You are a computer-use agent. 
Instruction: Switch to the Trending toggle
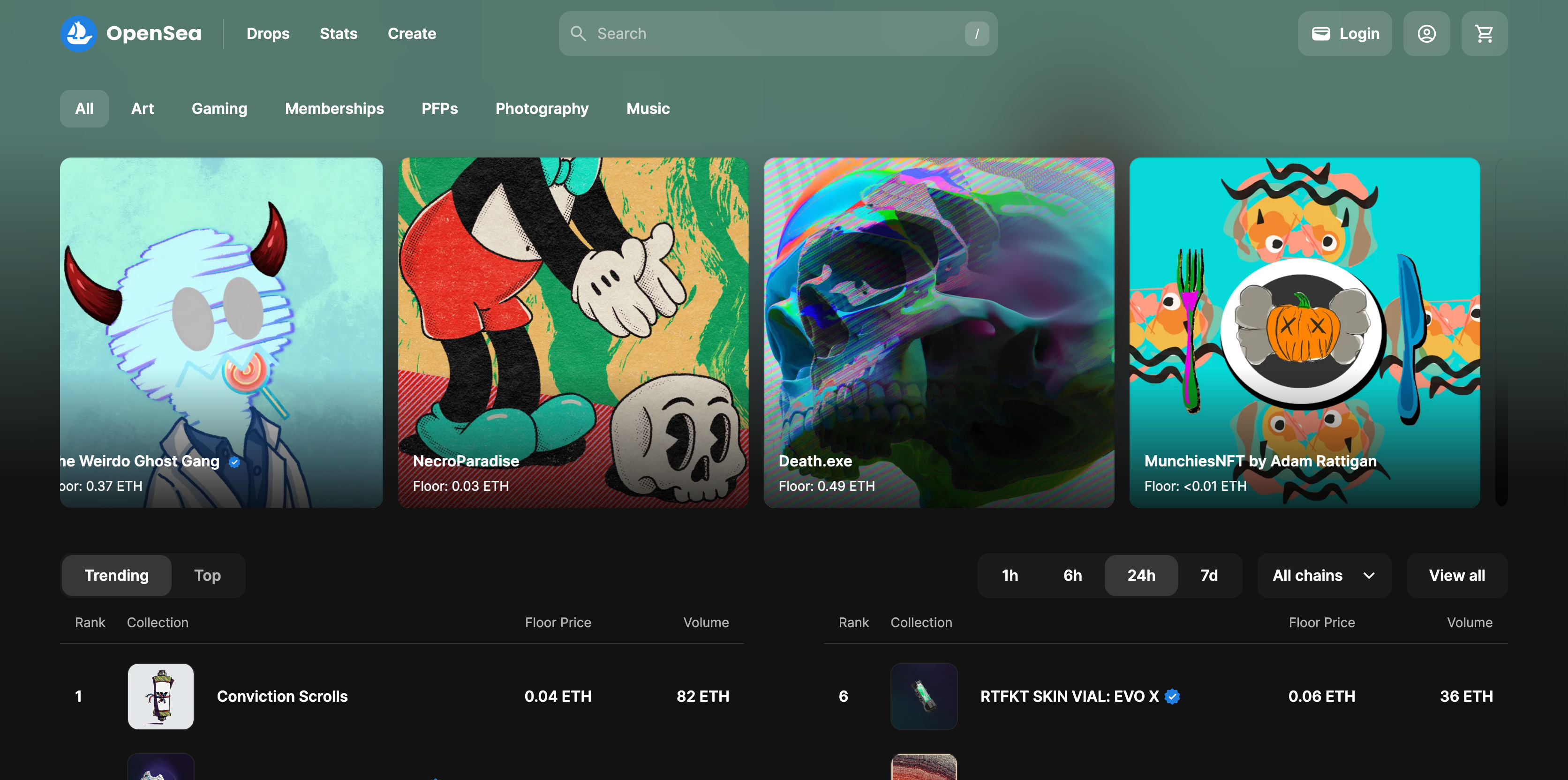pyautogui.click(x=116, y=575)
